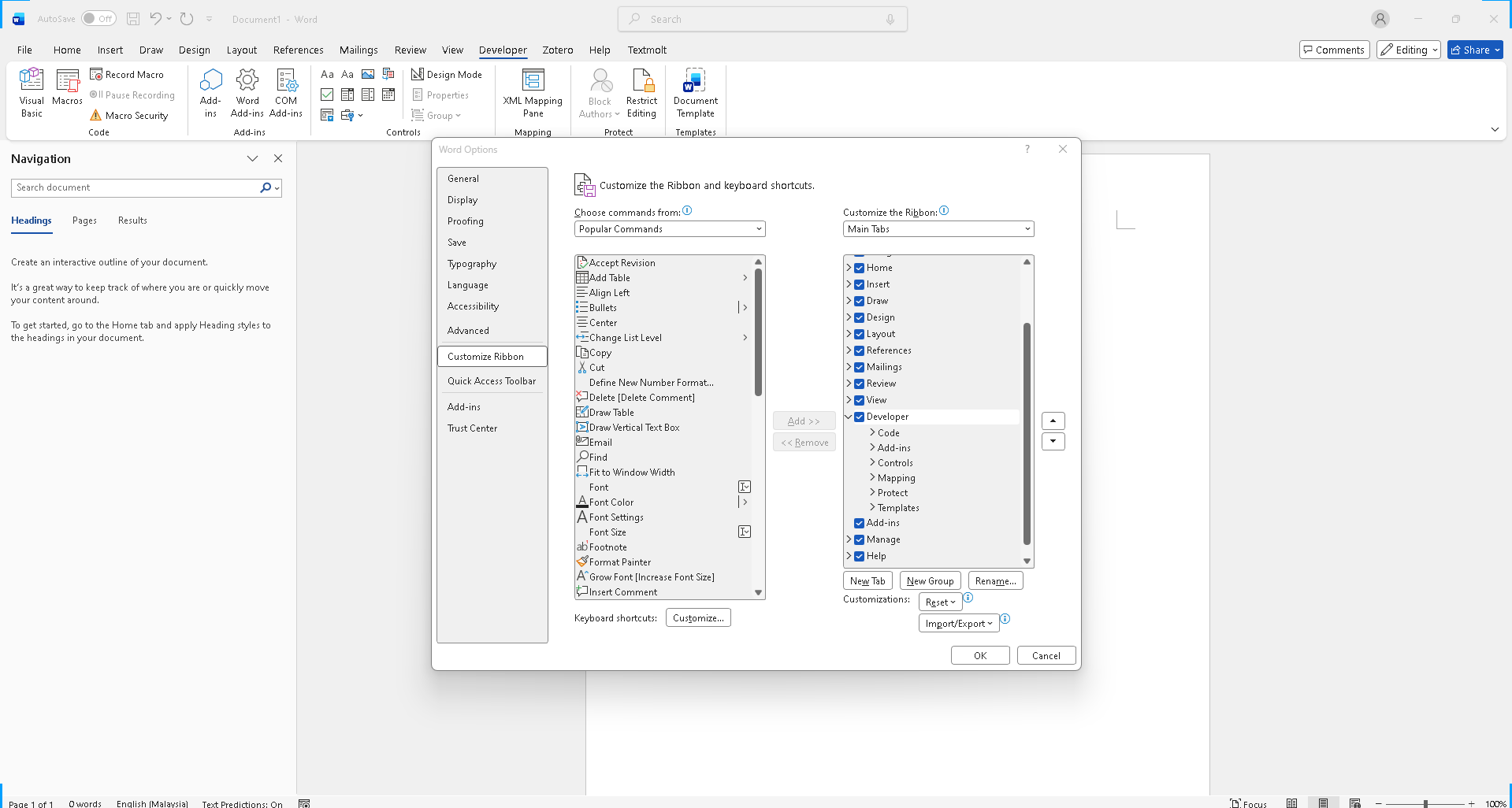
Task: Click the Undo arrow icon
Action: [155, 19]
